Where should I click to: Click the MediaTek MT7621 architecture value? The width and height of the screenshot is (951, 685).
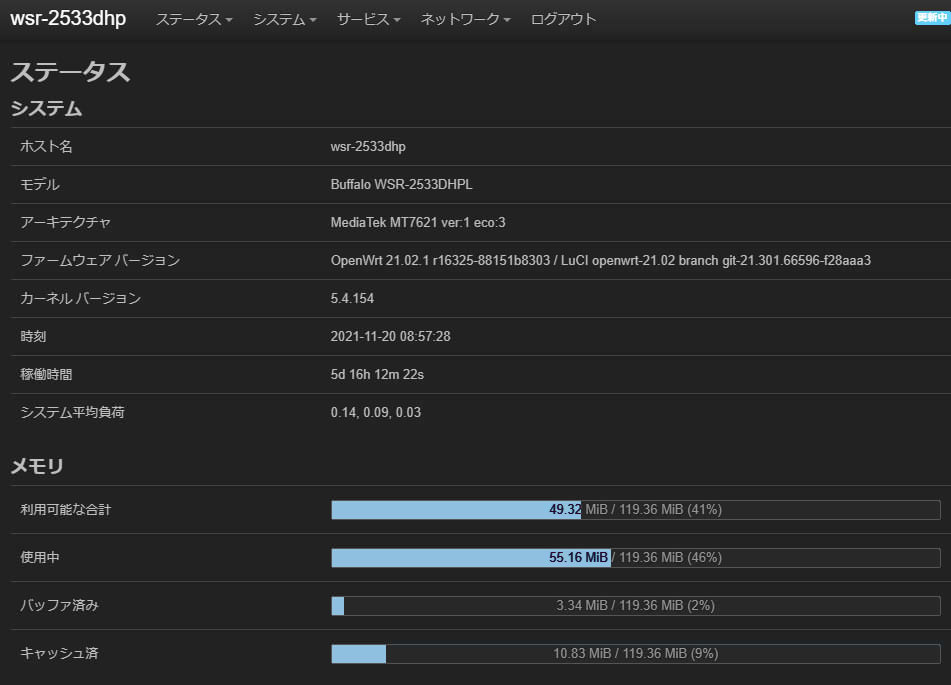[x=424, y=223]
